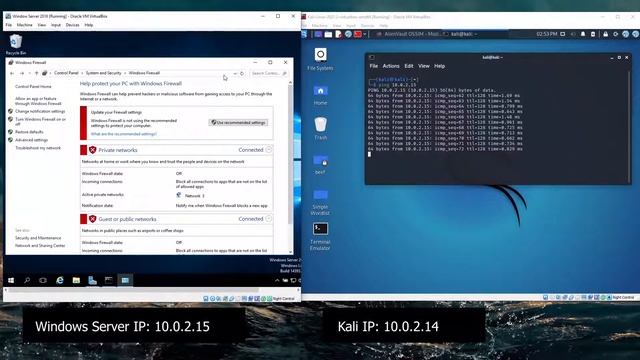Switch to Command Prompt on Windows taskbar
640x360 pixels.
point(109,280)
